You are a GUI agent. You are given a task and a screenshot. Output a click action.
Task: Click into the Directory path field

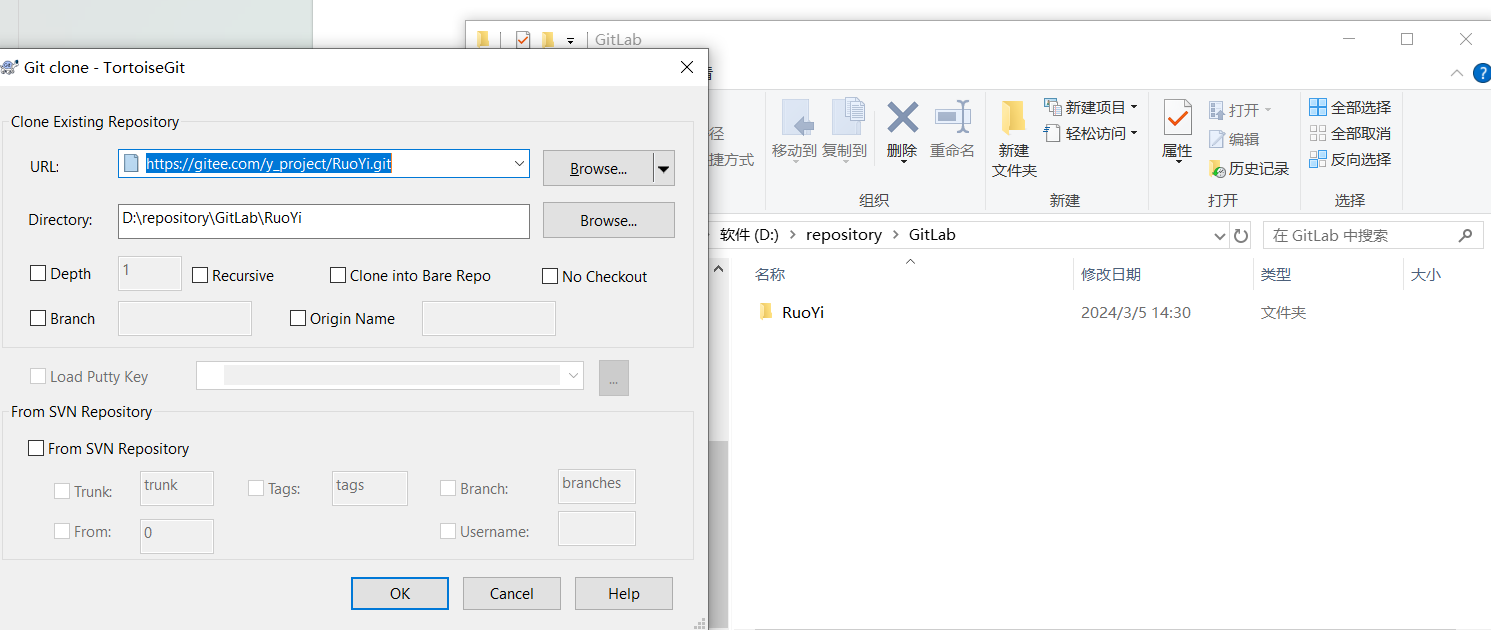pyautogui.click(x=324, y=221)
